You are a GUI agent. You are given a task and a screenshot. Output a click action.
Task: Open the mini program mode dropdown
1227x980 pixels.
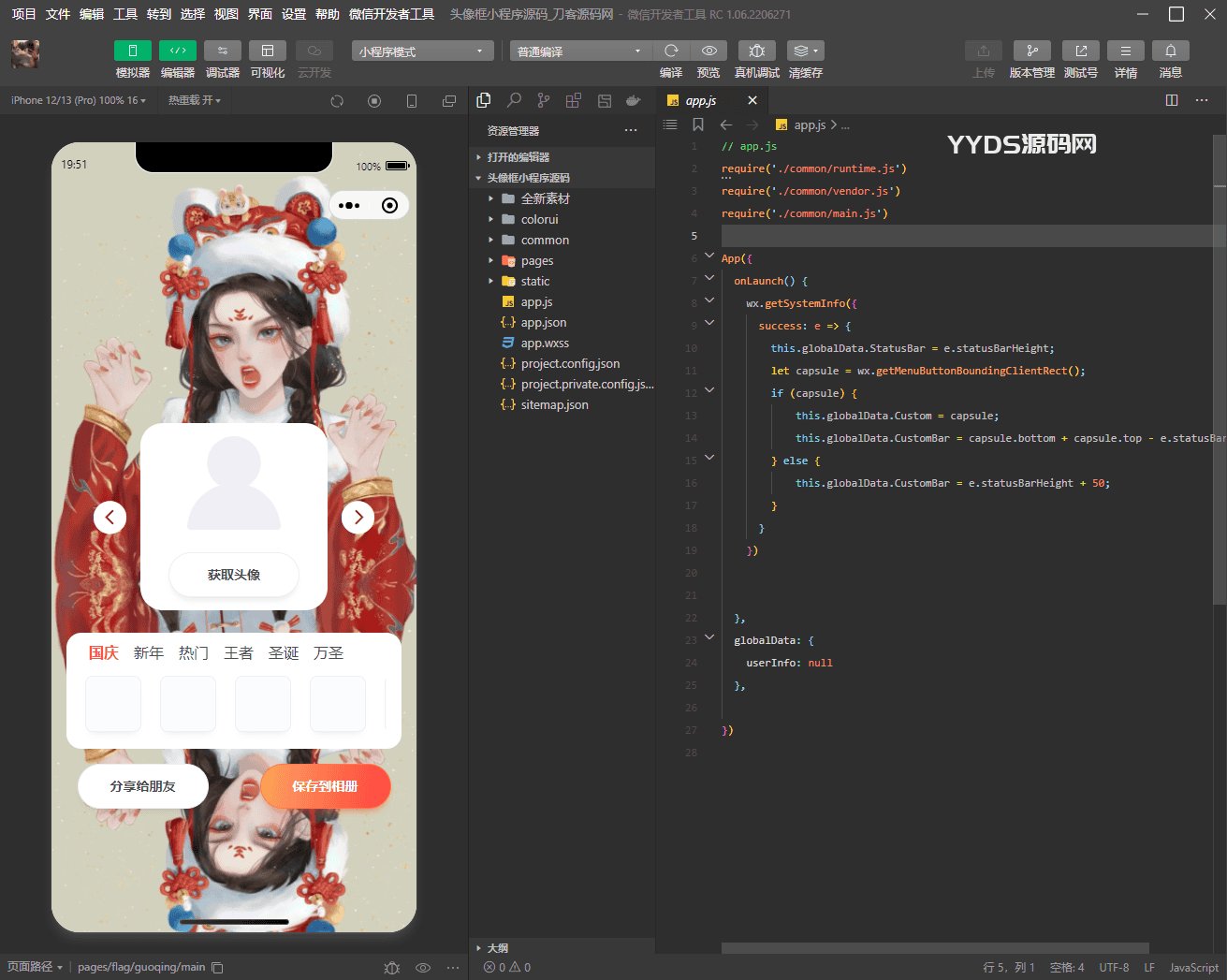pos(422,51)
